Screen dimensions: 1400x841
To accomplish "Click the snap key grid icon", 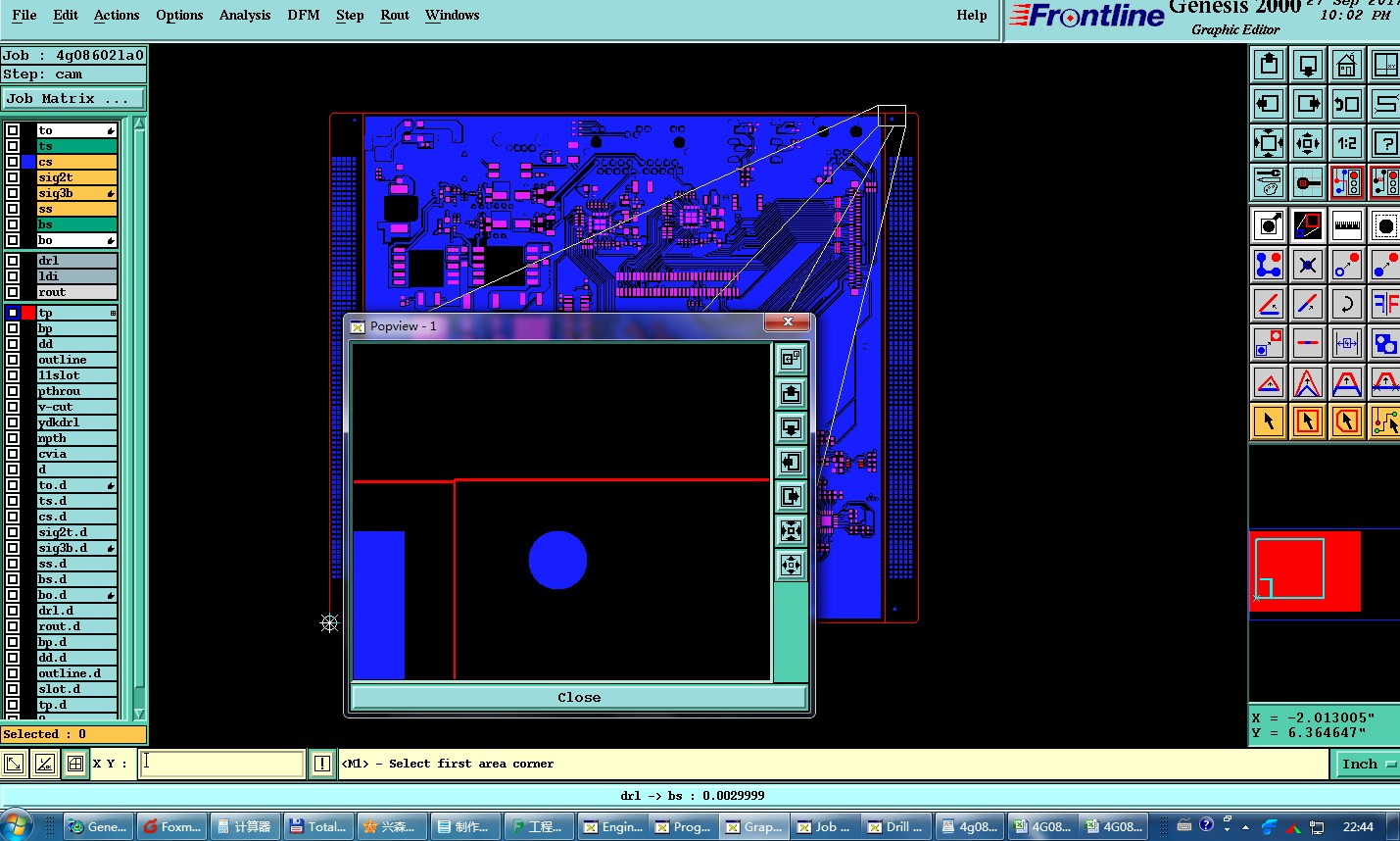I will point(1308,182).
